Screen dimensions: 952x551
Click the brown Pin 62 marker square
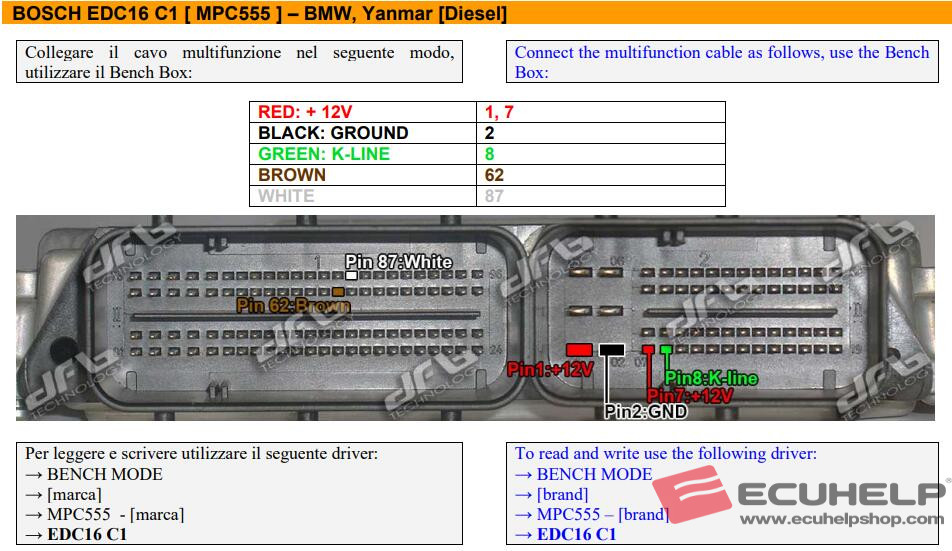(x=338, y=292)
